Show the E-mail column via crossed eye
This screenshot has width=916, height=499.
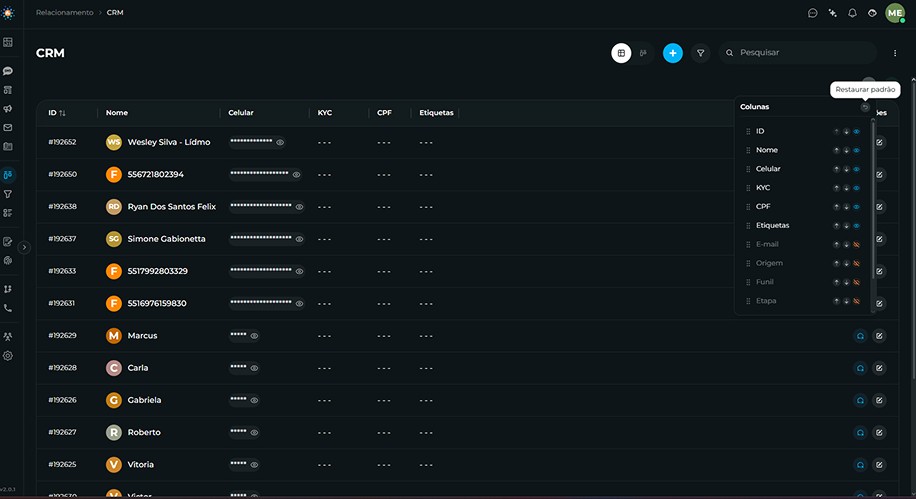pos(856,245)
